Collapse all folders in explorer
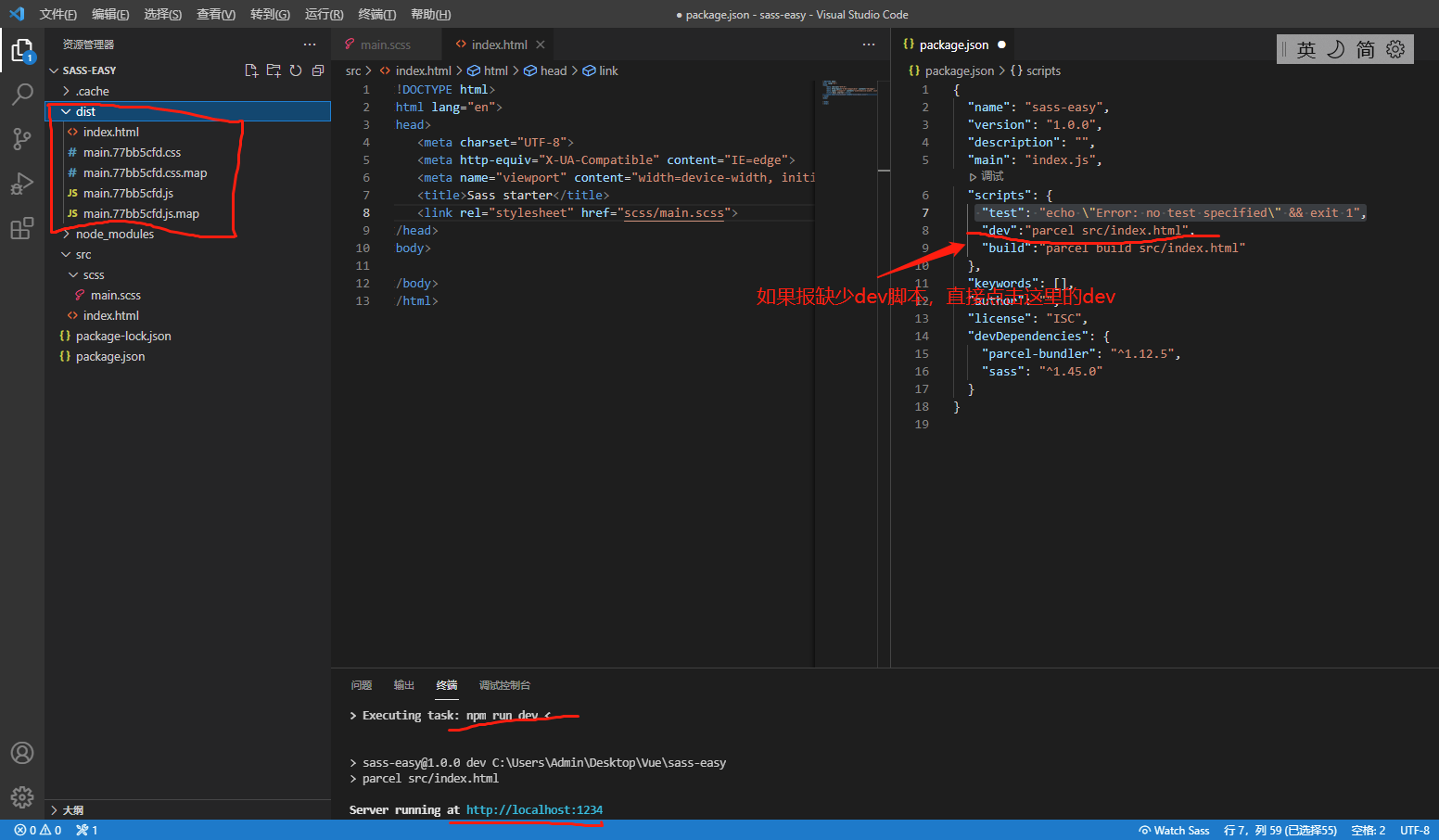 tap(318, 70)
